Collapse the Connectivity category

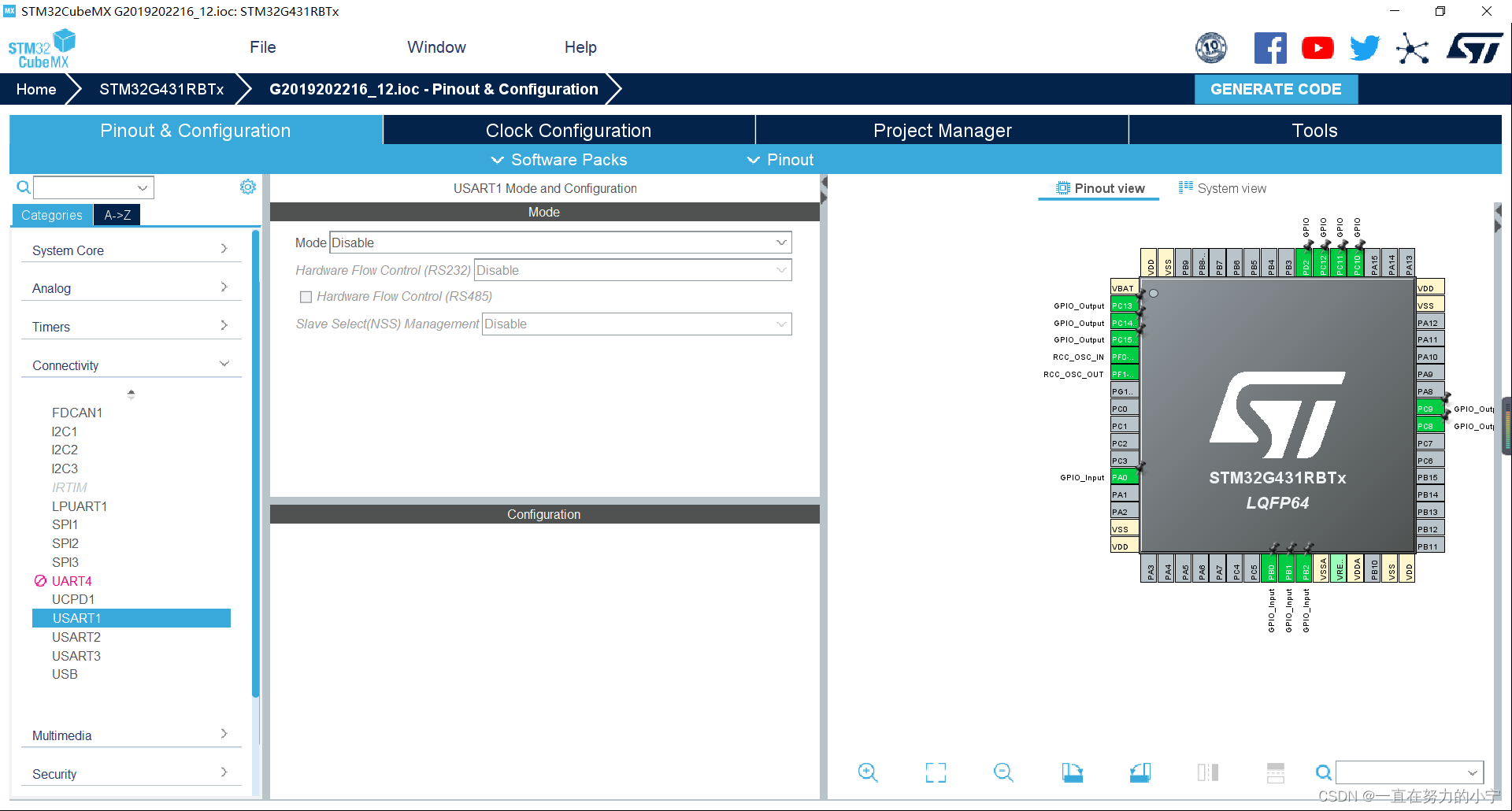(131, 365)
